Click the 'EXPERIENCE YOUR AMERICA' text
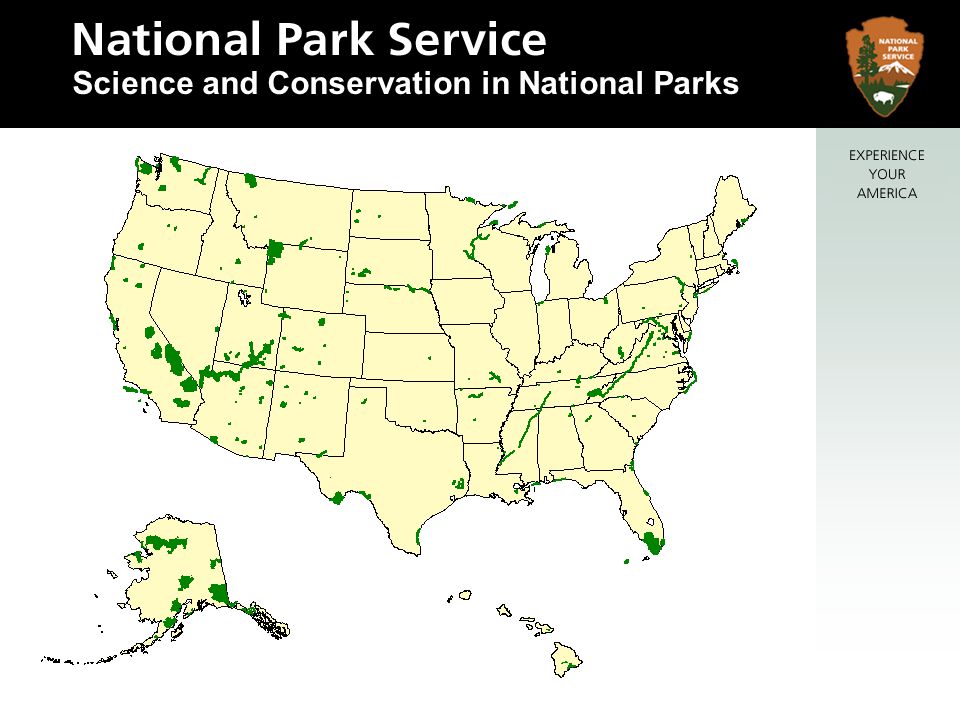The width and height of the screenshot is (960, 720). pyautogui.click(x=887, y=174)
